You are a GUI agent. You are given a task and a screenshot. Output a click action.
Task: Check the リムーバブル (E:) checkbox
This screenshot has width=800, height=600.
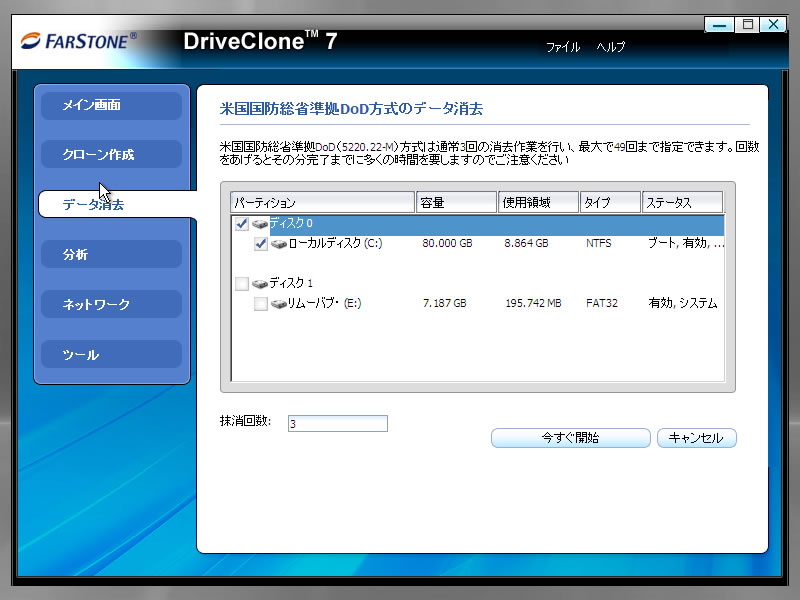(x=261, y=304)
